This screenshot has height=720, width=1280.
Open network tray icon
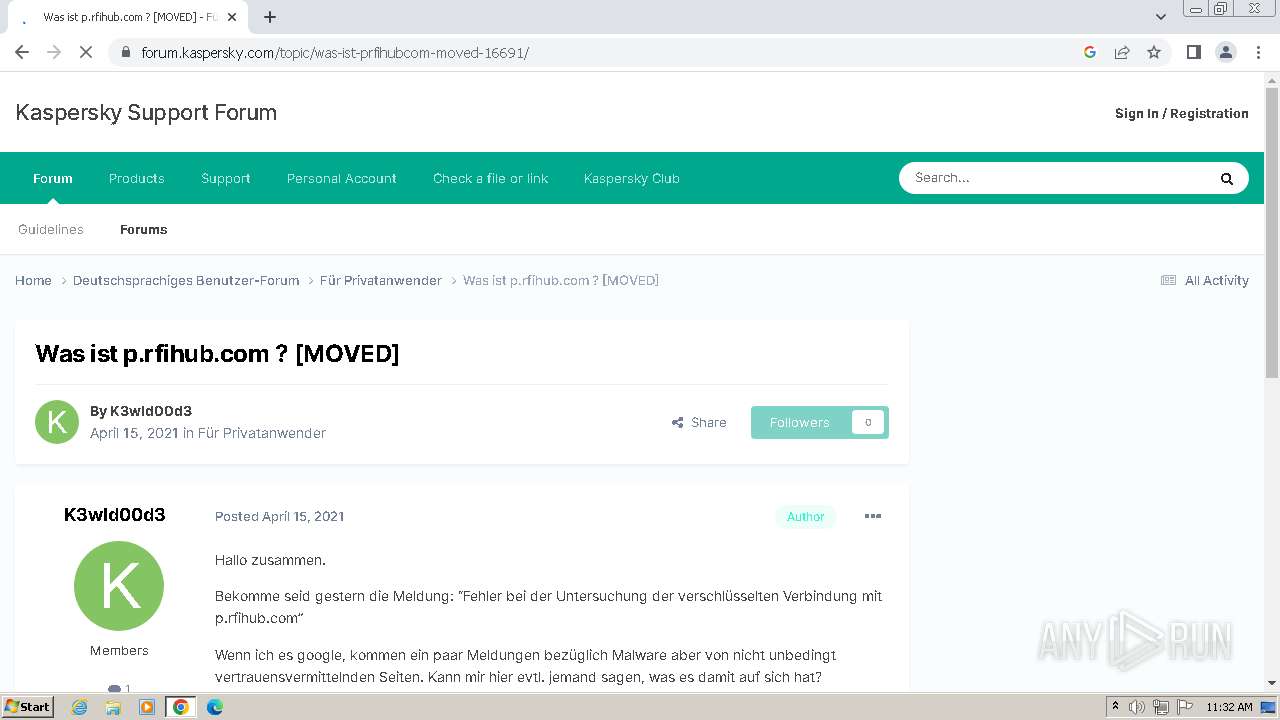click(x=1161, y=707)
